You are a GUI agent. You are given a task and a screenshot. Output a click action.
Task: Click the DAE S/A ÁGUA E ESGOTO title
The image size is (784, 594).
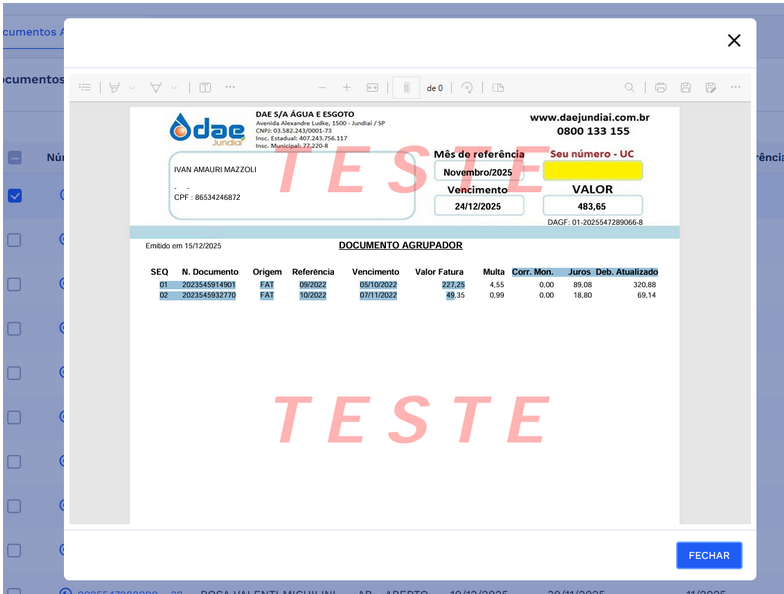click(305, 114)
